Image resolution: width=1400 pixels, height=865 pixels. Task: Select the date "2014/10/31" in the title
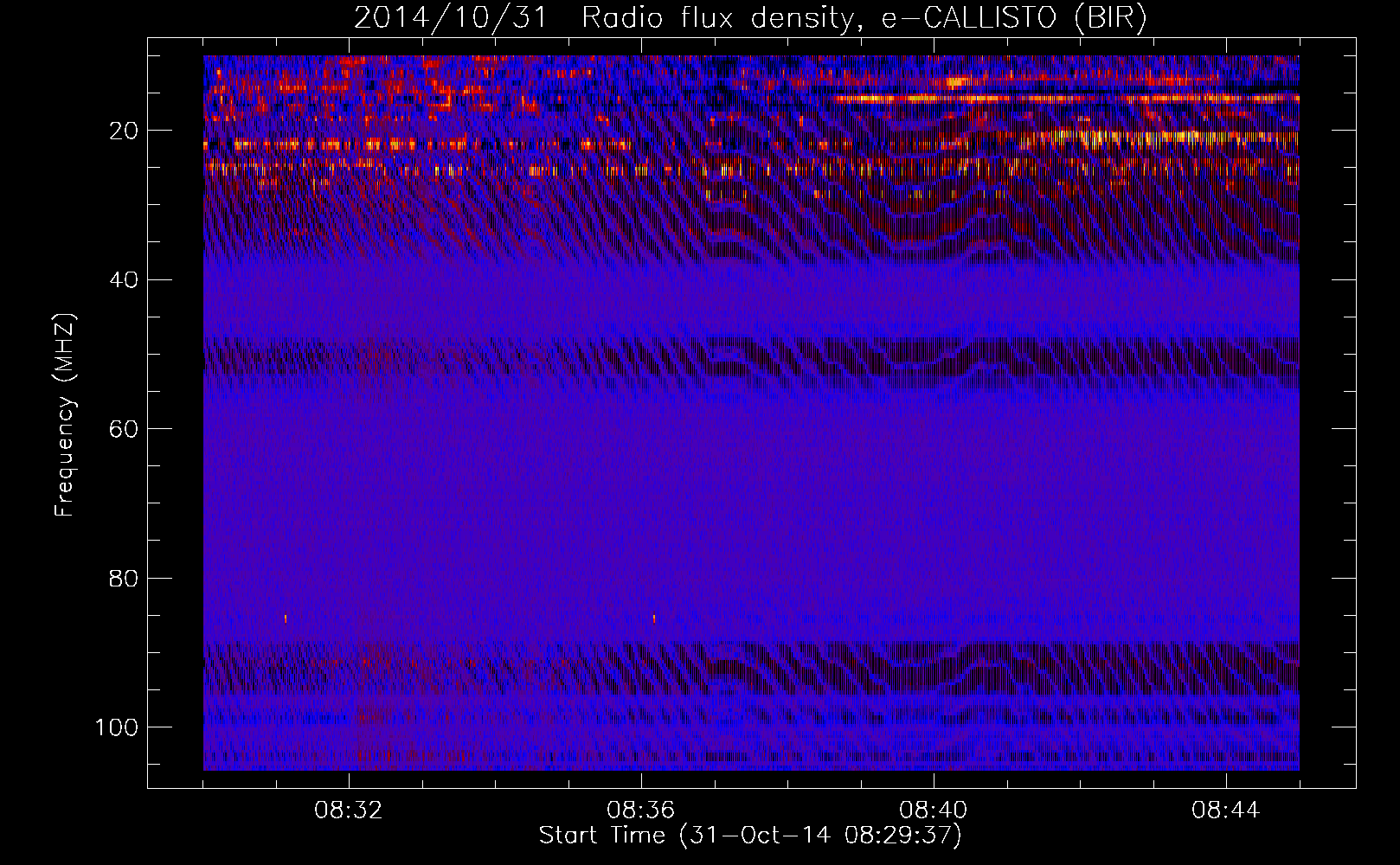[x=451, y=18]
